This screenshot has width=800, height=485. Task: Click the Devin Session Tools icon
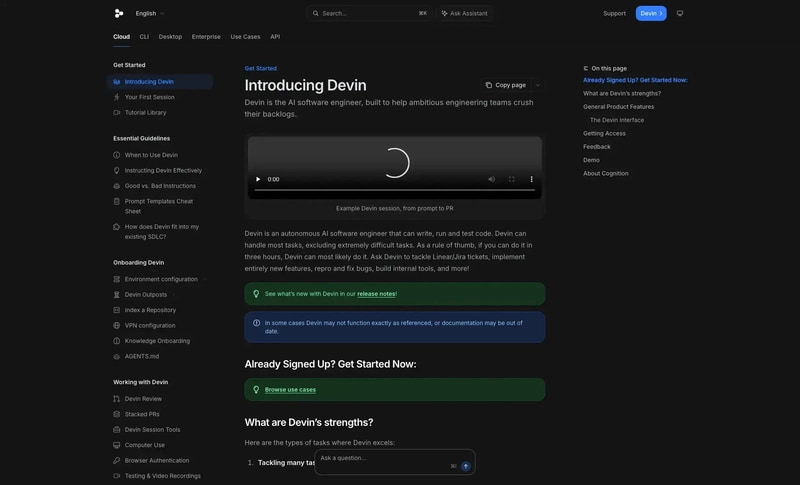(117, 429)
